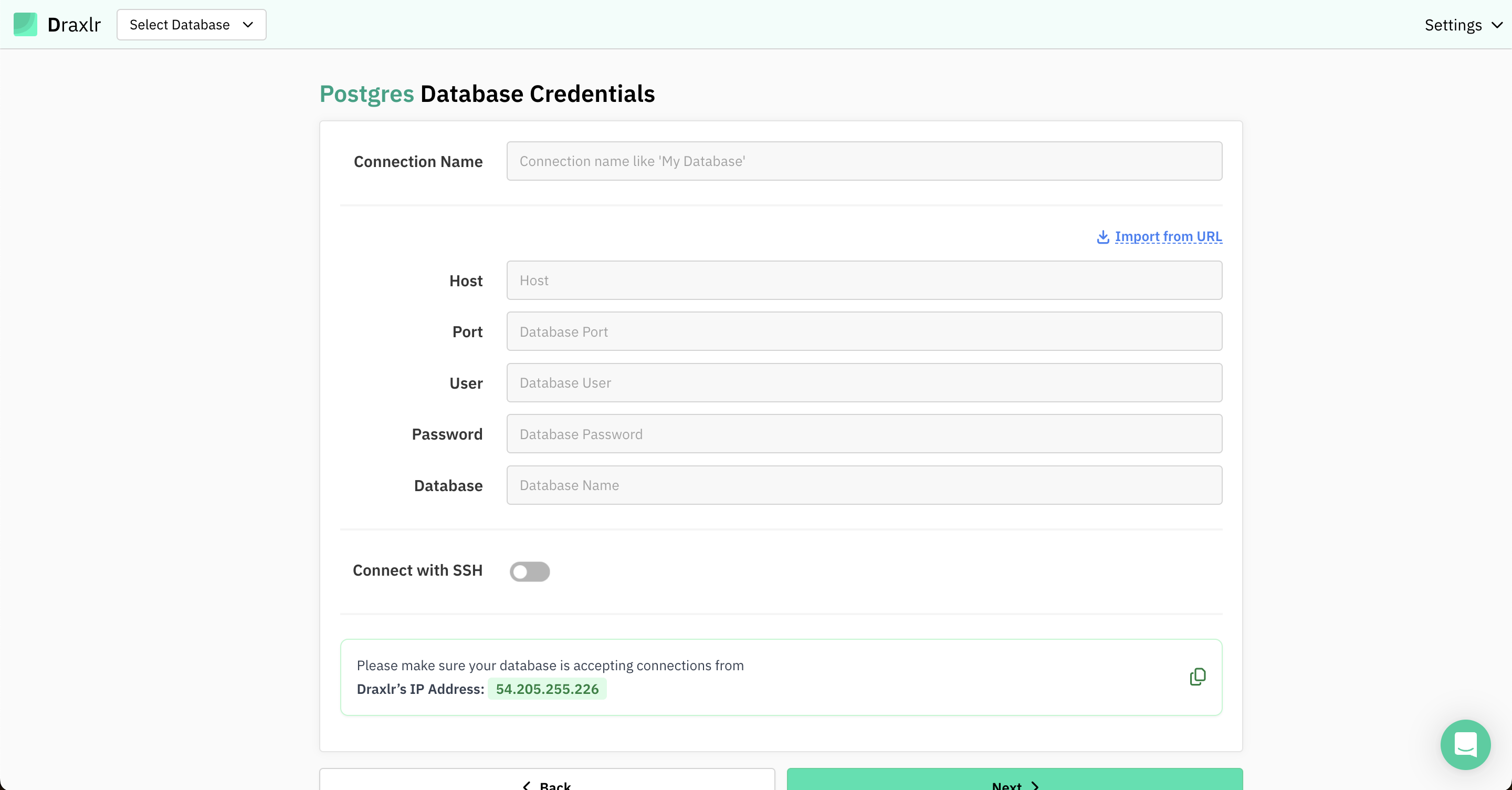Click the Password field label
The height and width of the screenshot is (790, 1512).
click(447, 434)
